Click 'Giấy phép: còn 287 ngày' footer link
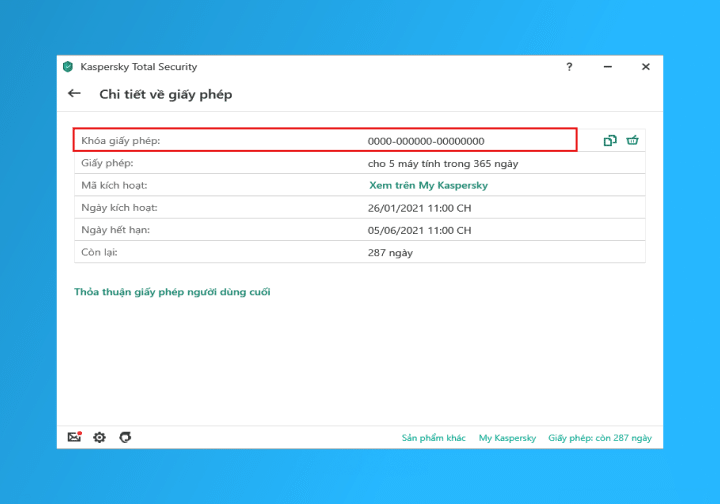Image resolution: width=720 pixels, height=504 pixels. pos(599,438)
